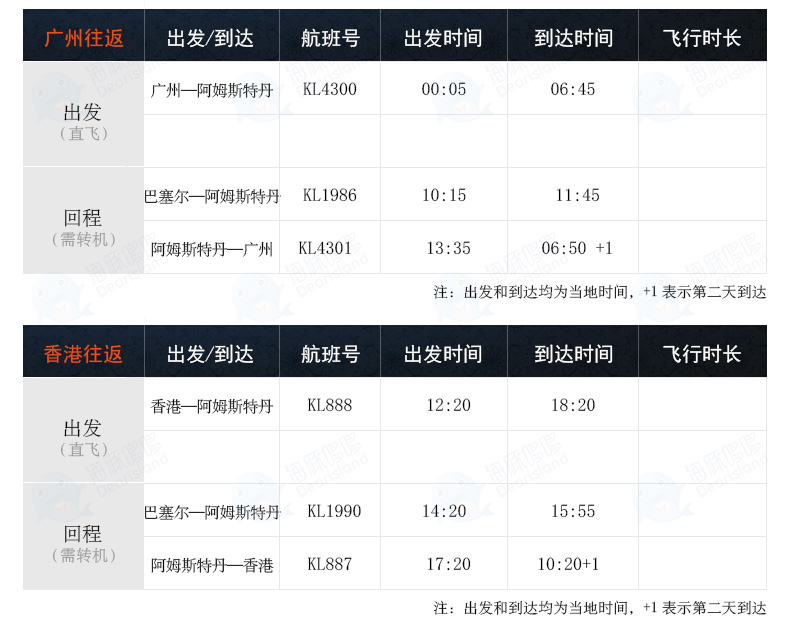Click the 阿姆斯特丹—香港 route cell
The height and width of the screenshot is (629, 790).
point(212,565)
